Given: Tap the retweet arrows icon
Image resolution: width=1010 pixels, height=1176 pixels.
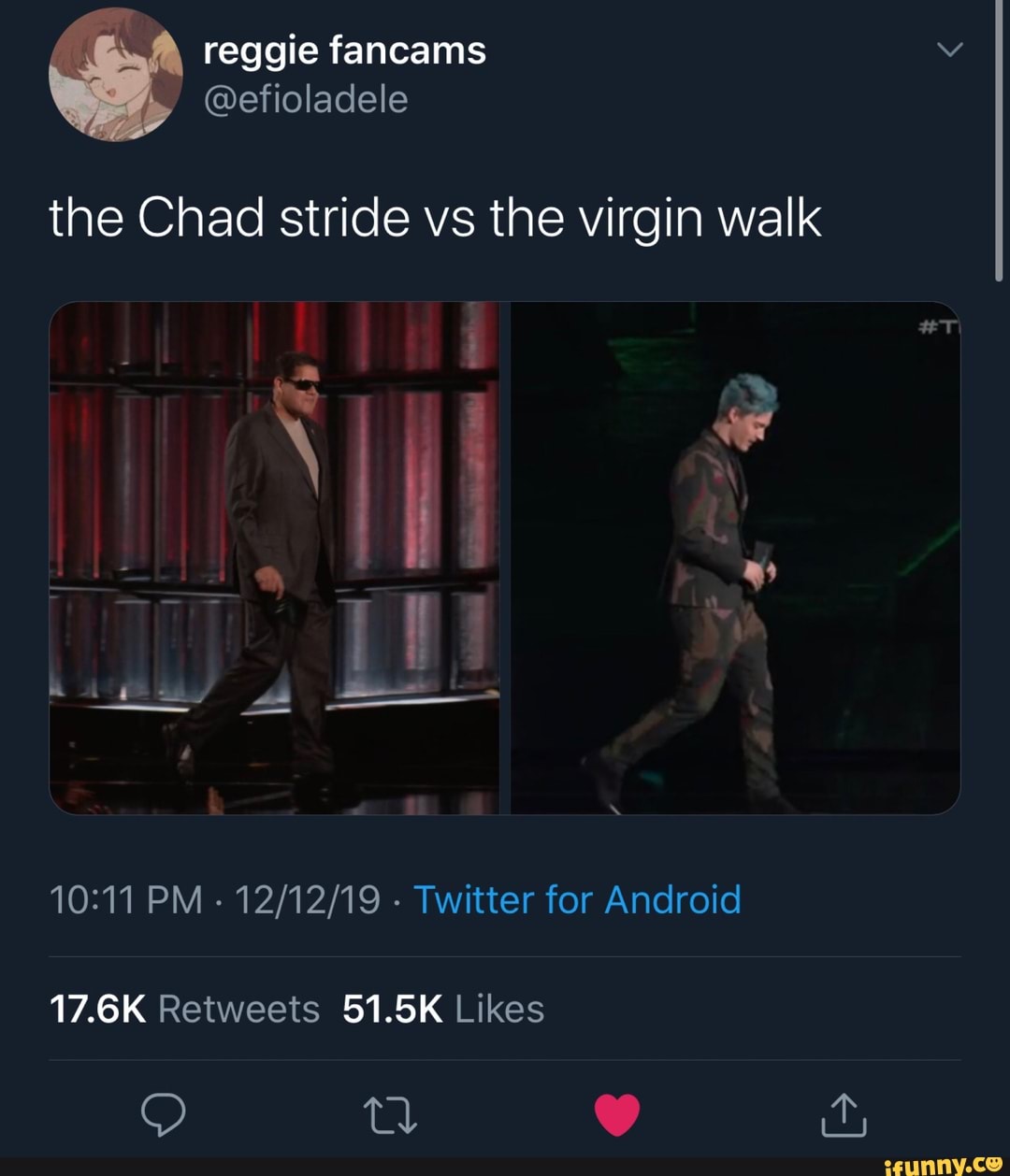Looking at the screenshot, I should (x=389, y=1115).
